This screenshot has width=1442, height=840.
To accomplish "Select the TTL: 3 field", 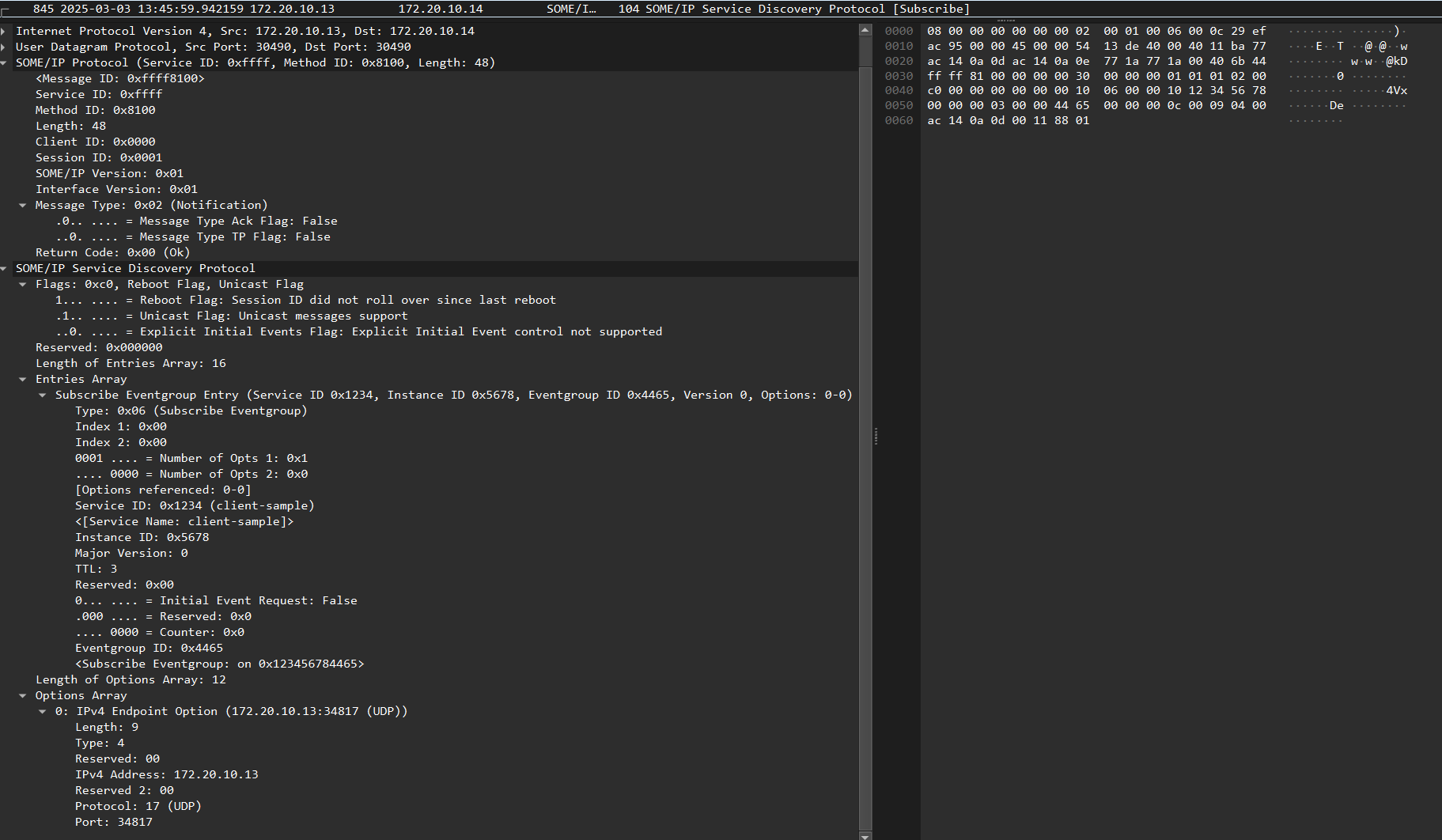I will (x=96, y=569).
